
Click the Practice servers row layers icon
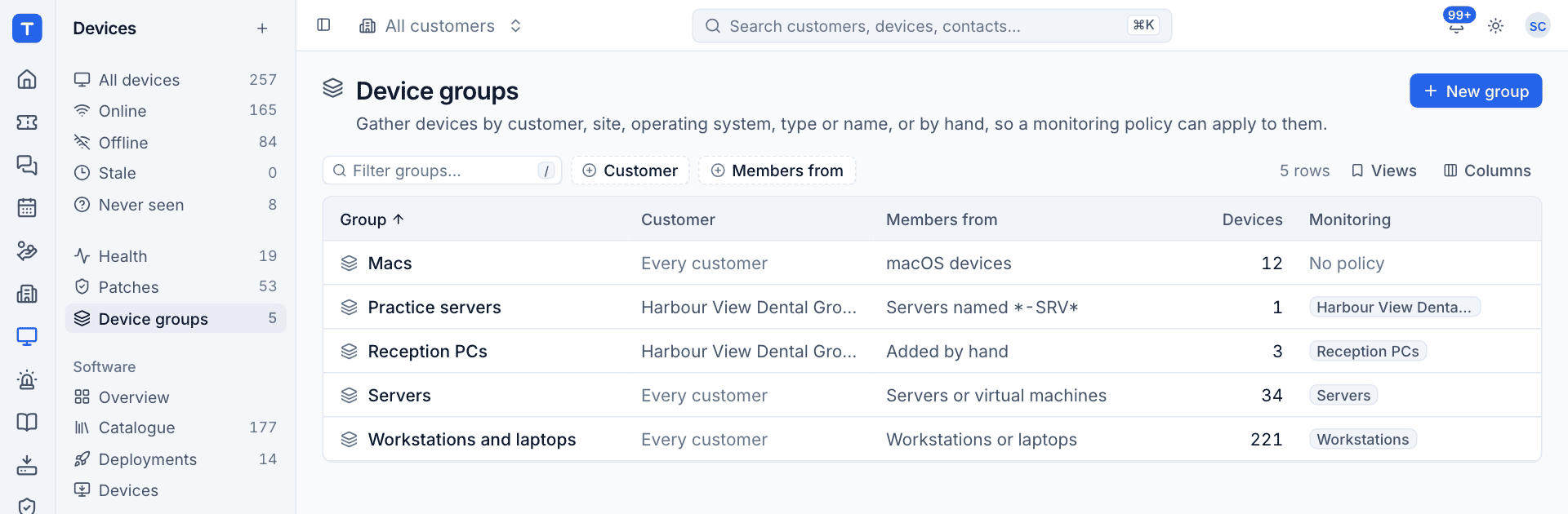click(350, 307)
